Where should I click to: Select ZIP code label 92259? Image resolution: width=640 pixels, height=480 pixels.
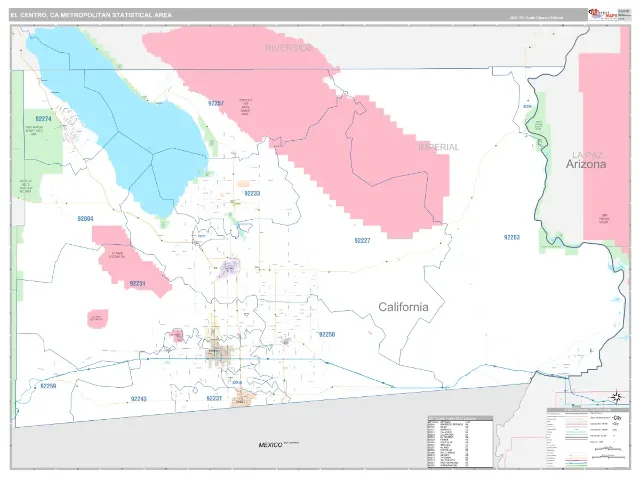[x=48, y=386]
